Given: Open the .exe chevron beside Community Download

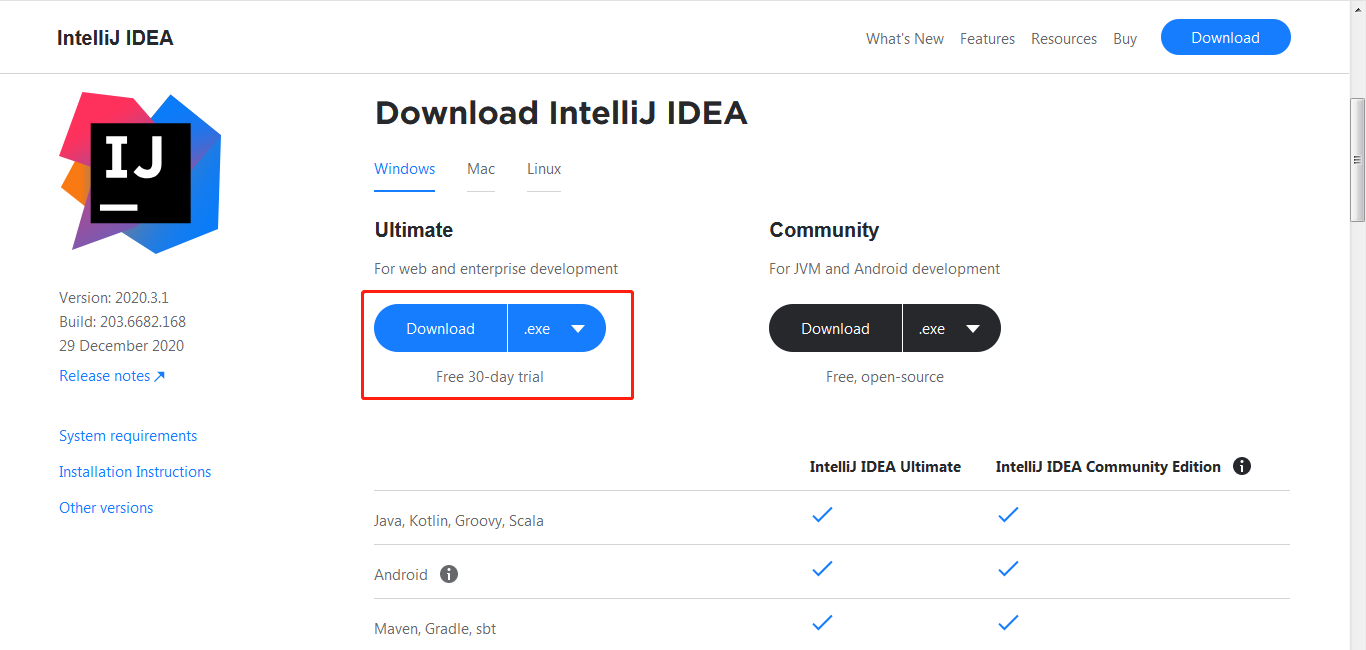Looking at the screenshot, I should 972,328.
